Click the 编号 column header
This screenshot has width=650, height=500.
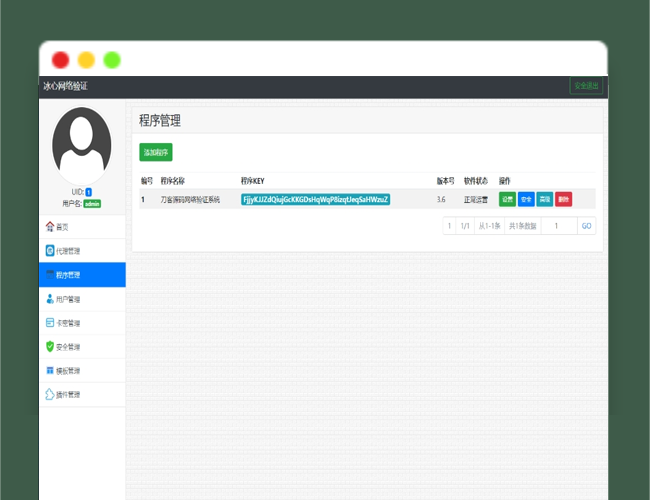147,181
